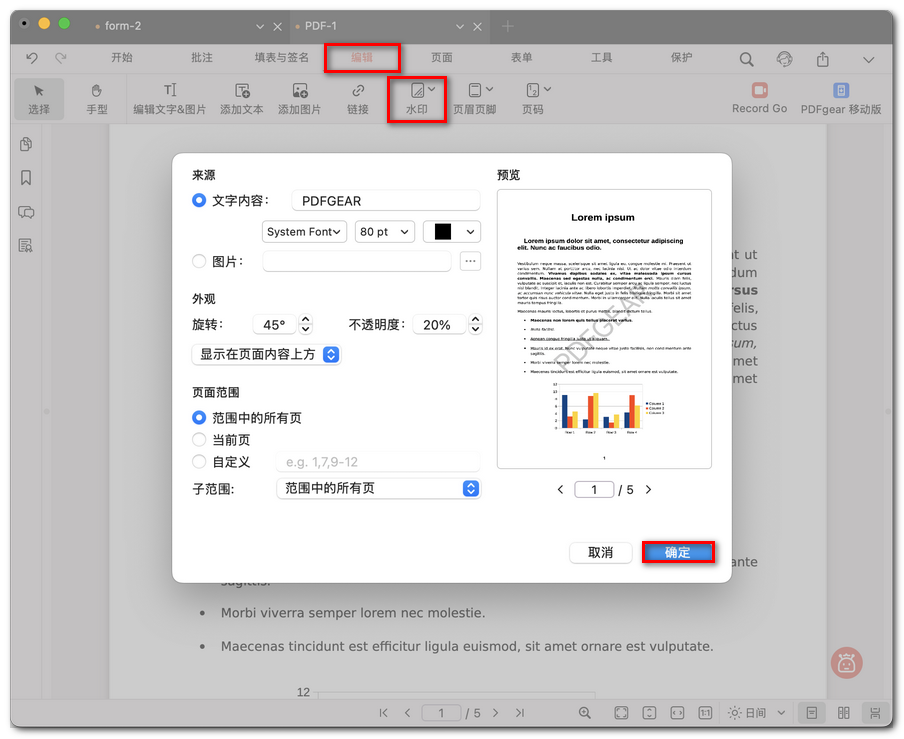Image resolution: width=904 pixels, height=739 pixels.
Task: Open the Add Text (添加文本) tool
Action: [x=241, y=98]
